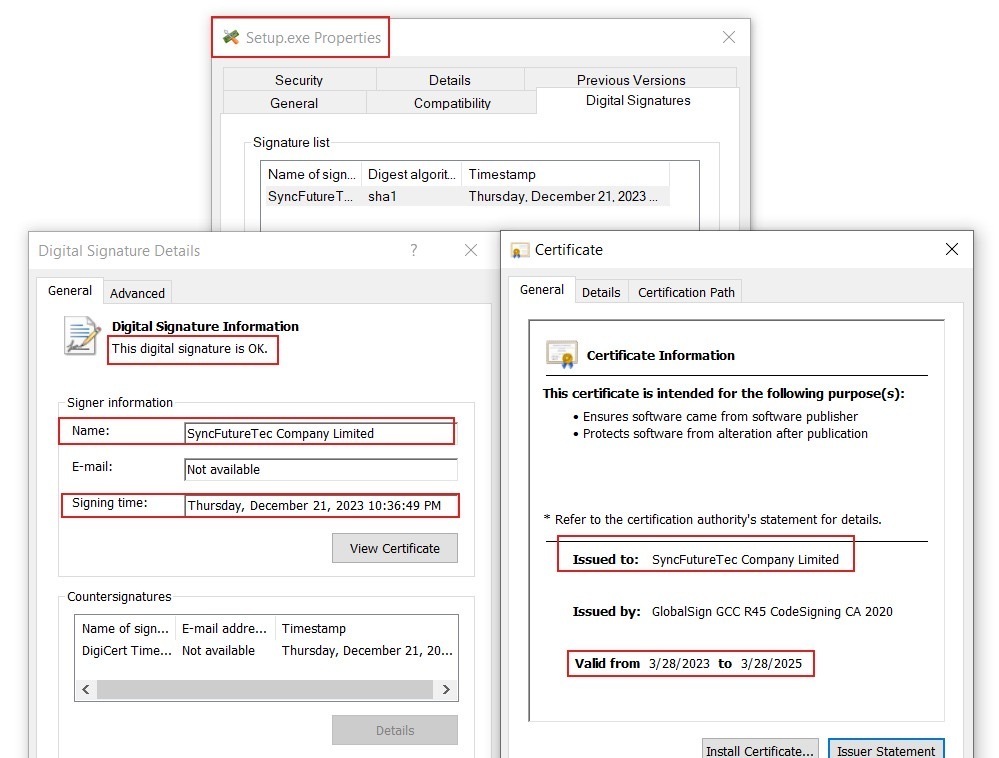Select the Compatibility tab

coord(451,103)
